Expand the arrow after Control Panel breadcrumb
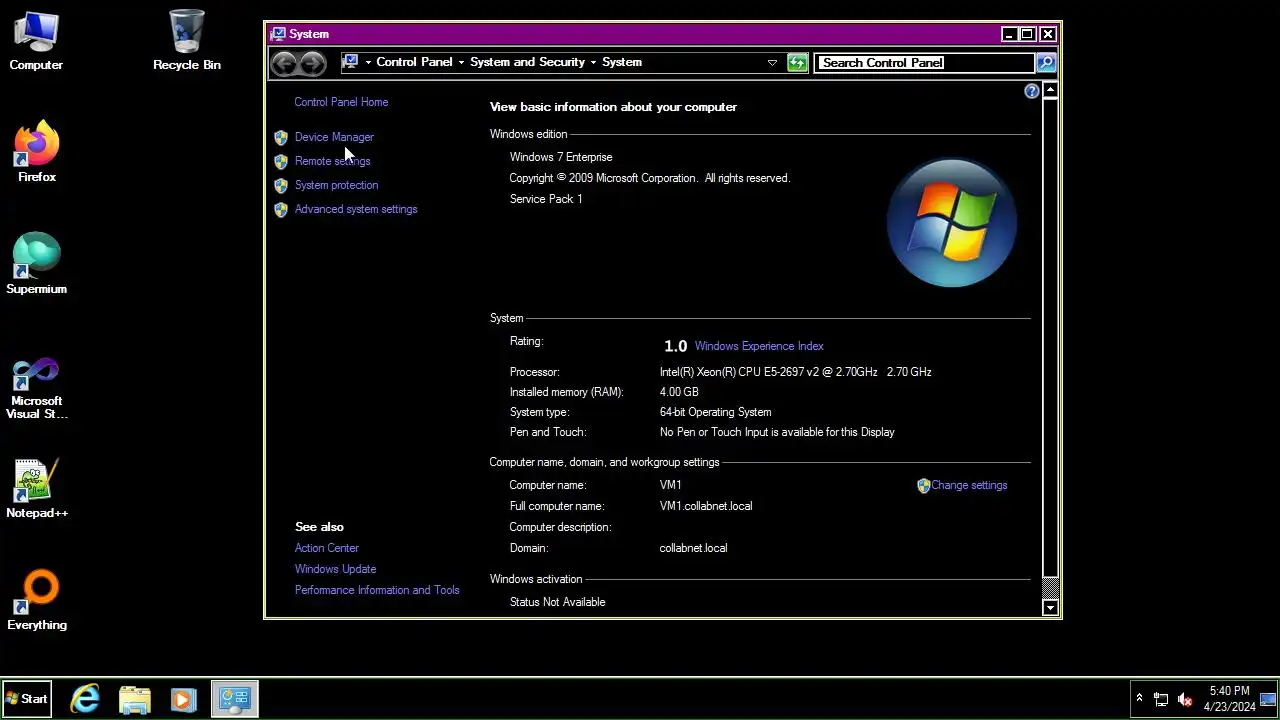 461,62
